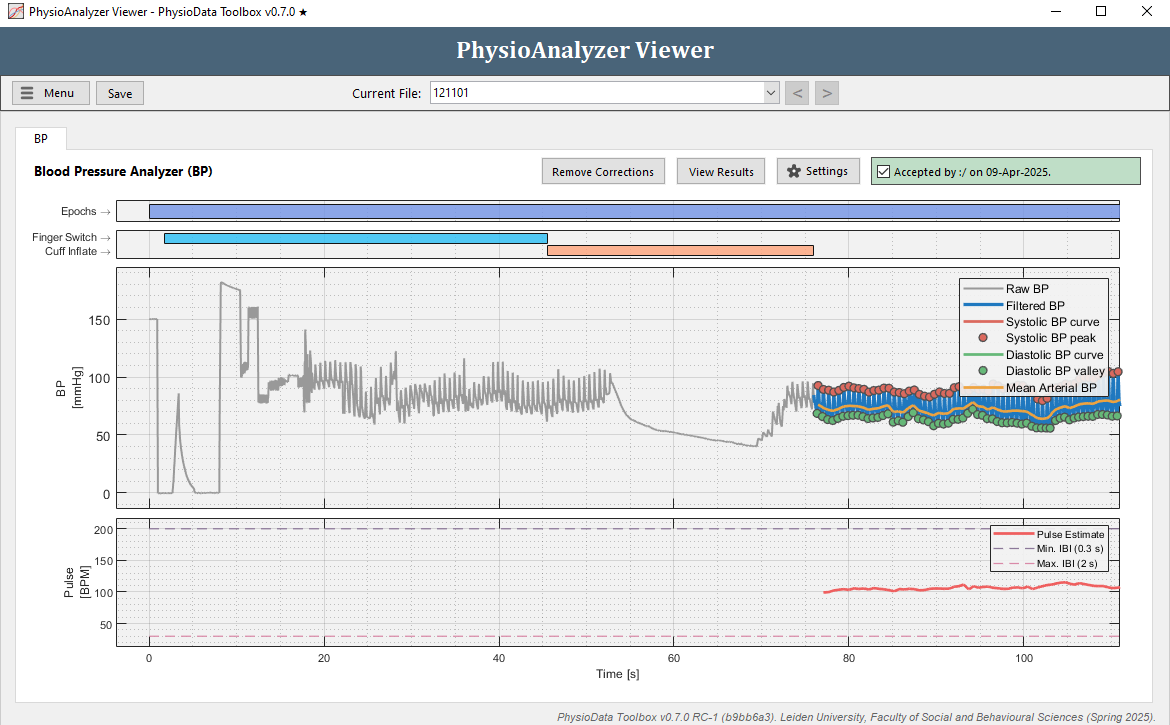Viewport: 1170px width, 725px height.
Task: Click Filtered BP legend entry
Action: coord(1035,306)
